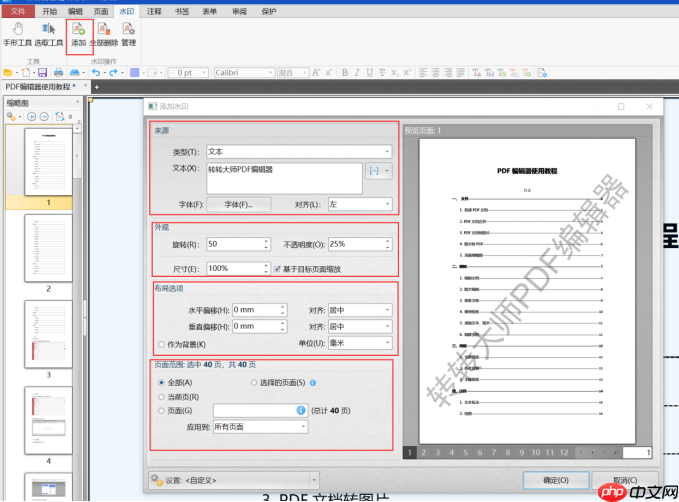Expand the Apply To all pages dropdown
The width and height of the screenshot is (679, 502).
(260, 427)
